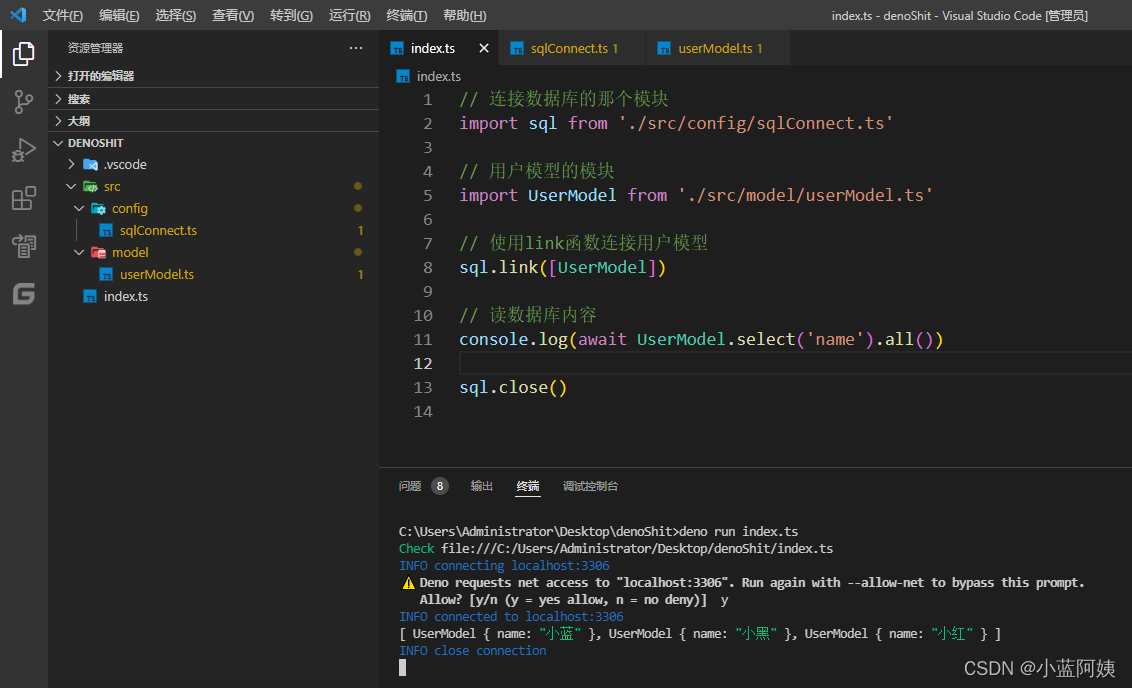Screen dimensions: 1132x688
Task: Click the file:///C:/Users/Administrator path in terminal
Action: 637,549
